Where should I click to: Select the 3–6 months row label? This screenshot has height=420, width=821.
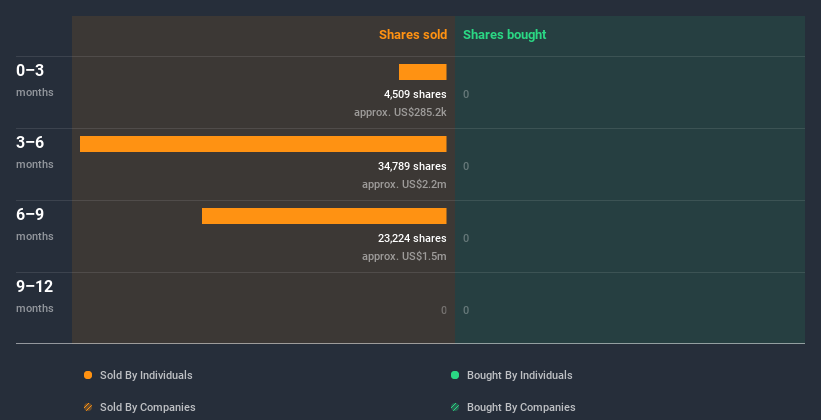coord(35,152)
